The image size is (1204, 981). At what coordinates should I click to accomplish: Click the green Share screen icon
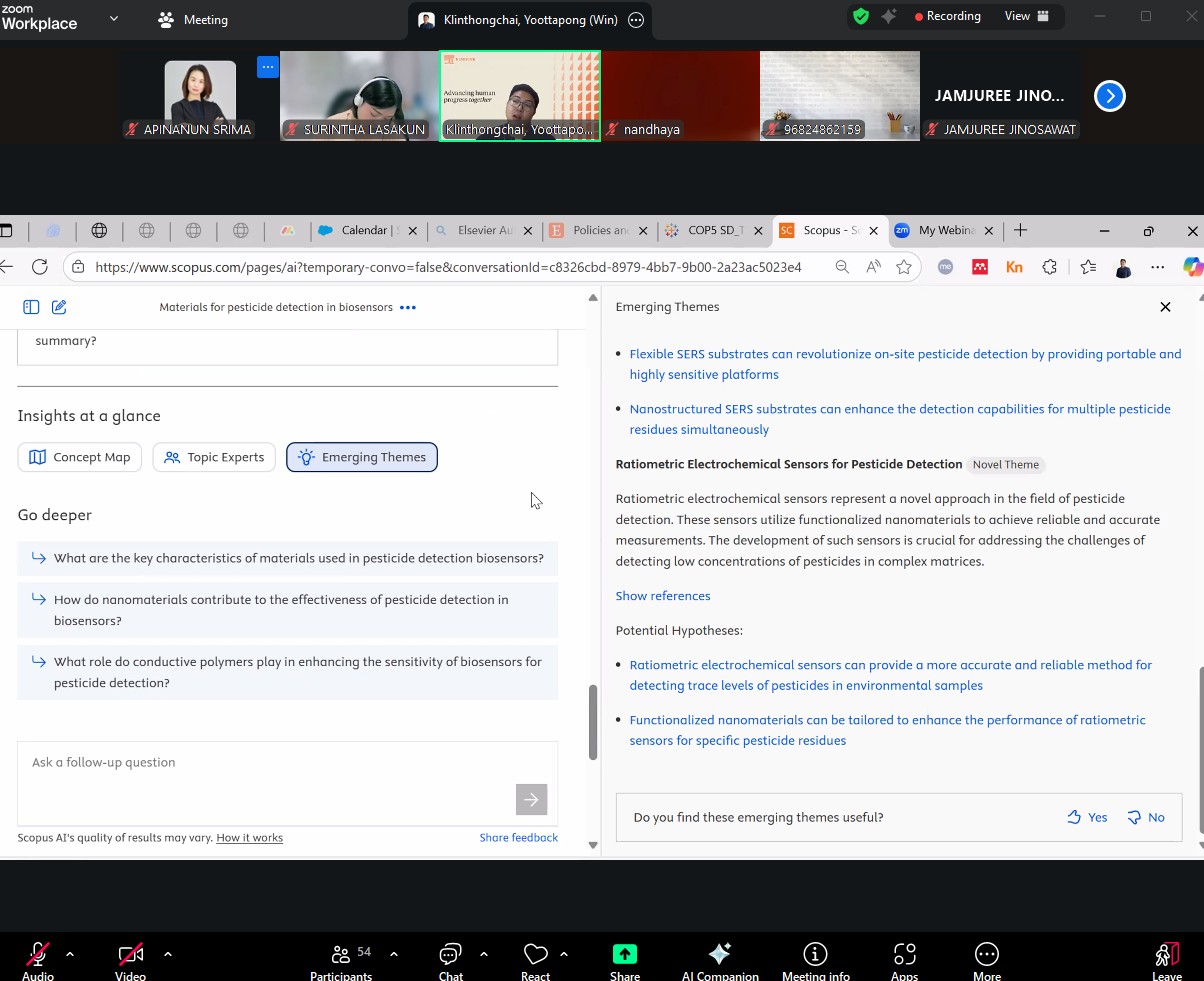pyautogui.click(x=624, y=955)
